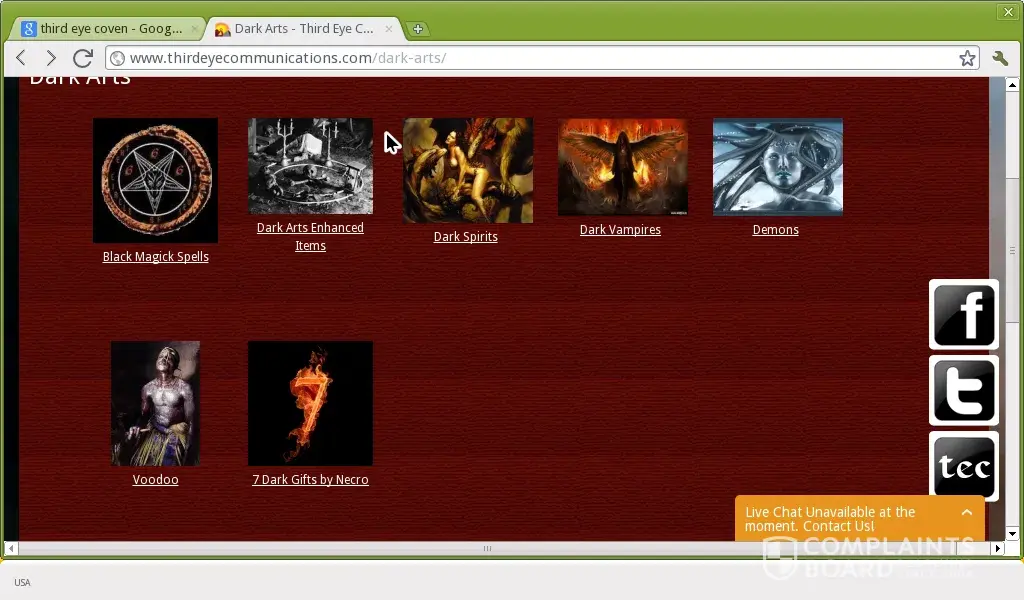This screenshot has width=1024, height=600.
Task: Click the address bar URL field
Action: (x=542, y=58)
